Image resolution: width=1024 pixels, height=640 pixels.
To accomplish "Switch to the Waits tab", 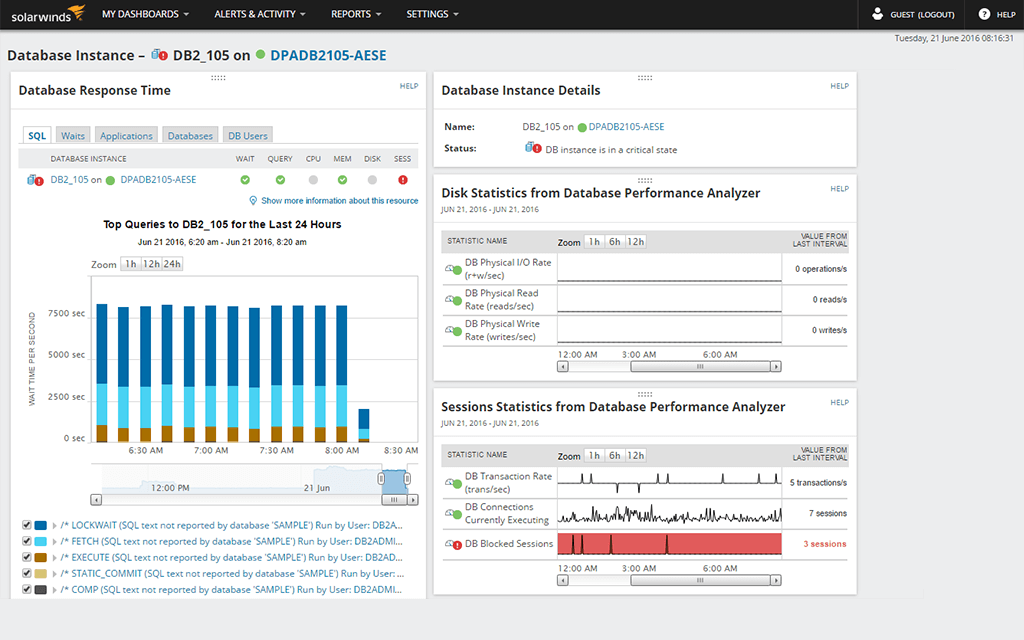I will (72, 135).
